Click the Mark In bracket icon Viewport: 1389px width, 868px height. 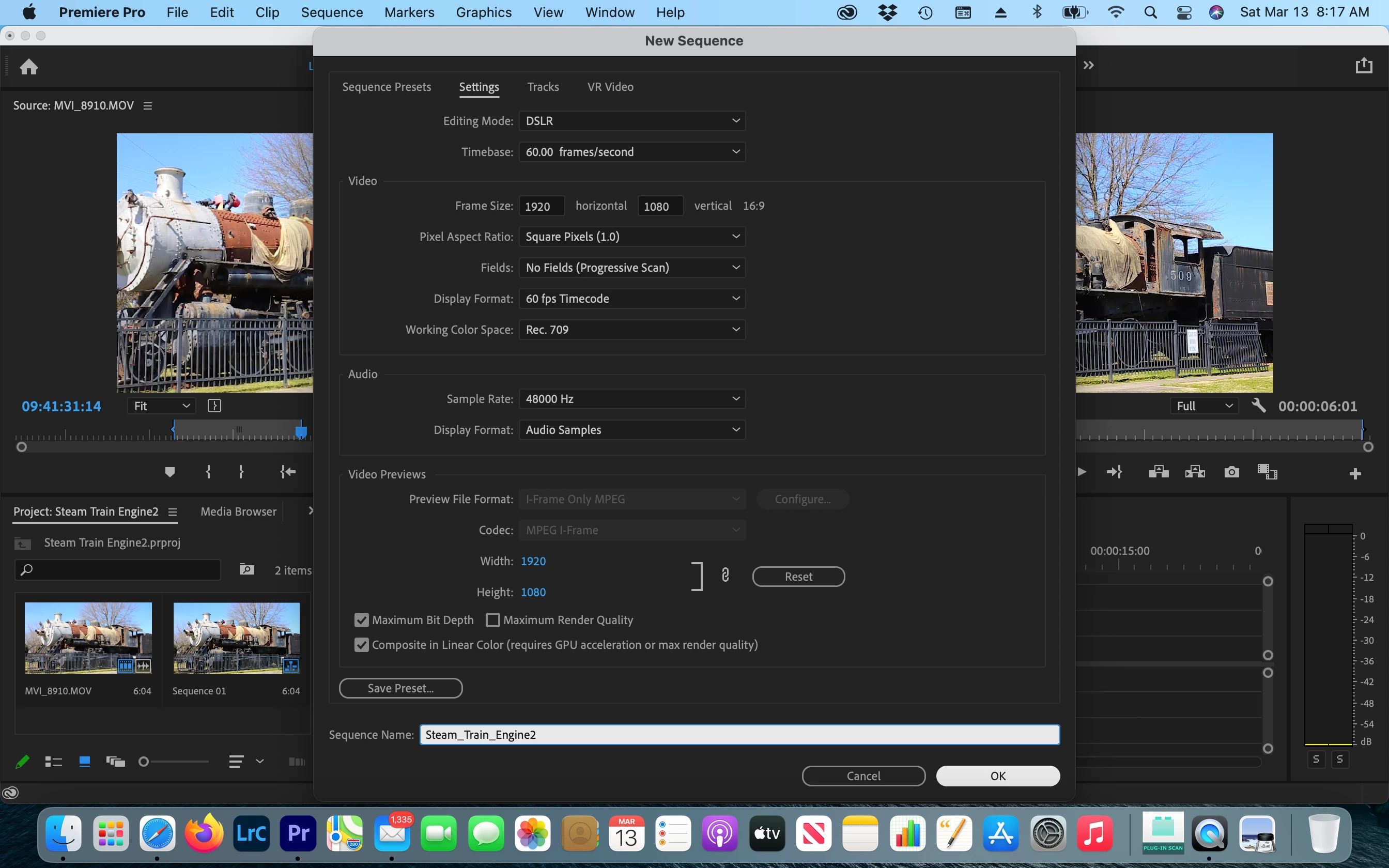click(208, 472)
